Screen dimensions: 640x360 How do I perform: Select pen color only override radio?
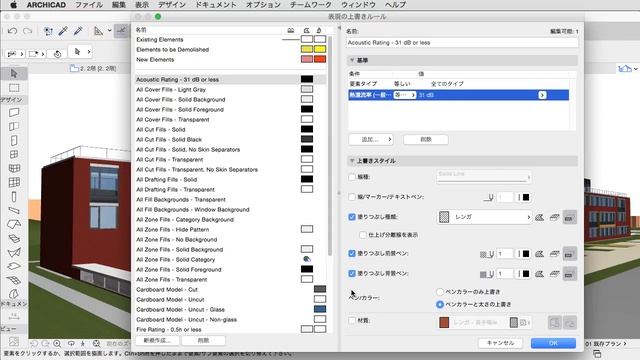coord(440,292)
